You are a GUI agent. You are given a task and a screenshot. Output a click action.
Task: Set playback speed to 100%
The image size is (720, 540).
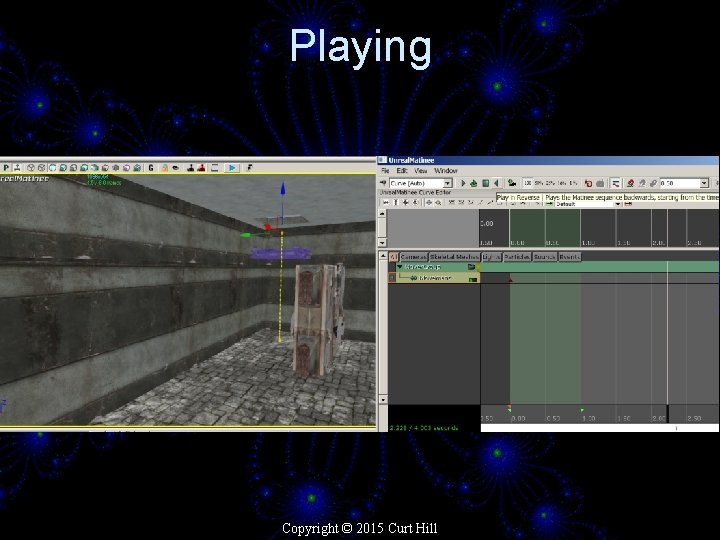tap(528, 183)
